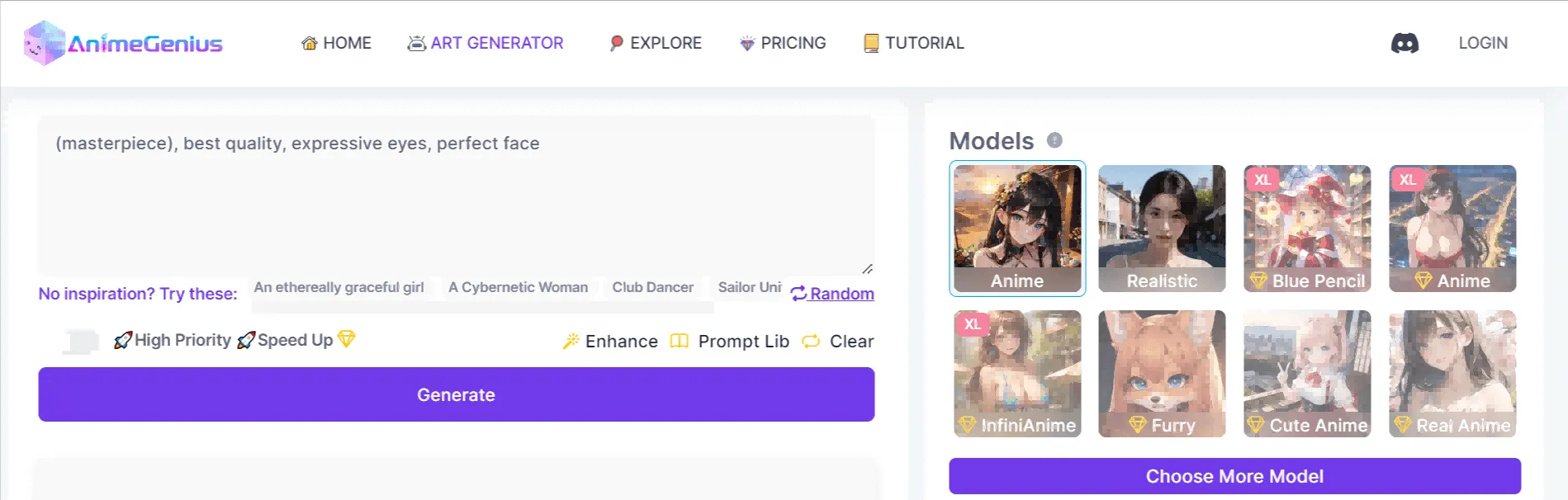Screen dimensions: 1568x500
Task: Click the AnimeGenius cube logo
Action: (46, 42)
